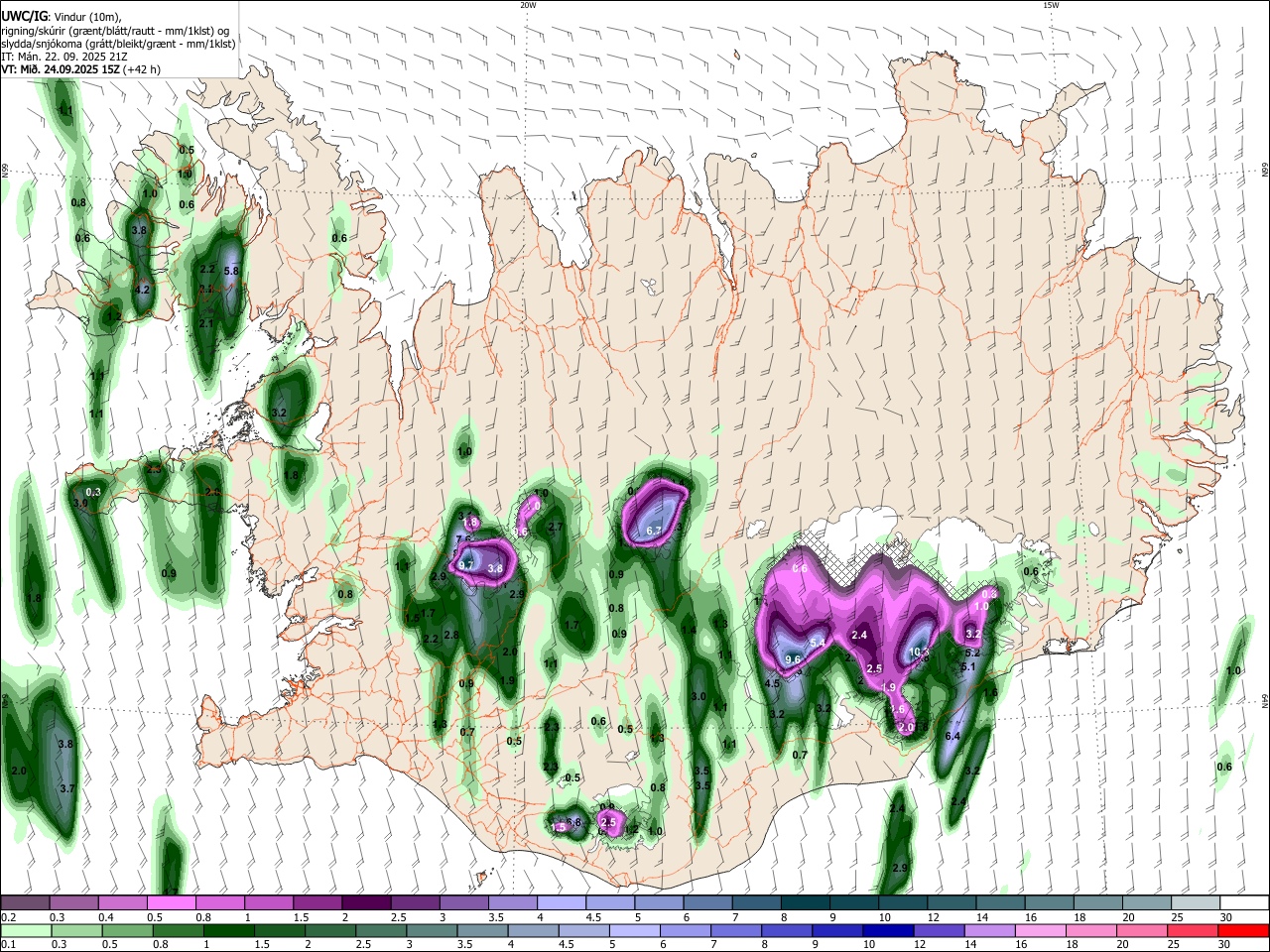Pick the dark teal 8 swatch in the upper scale
Screen dimensions: 1270x952
806,902
